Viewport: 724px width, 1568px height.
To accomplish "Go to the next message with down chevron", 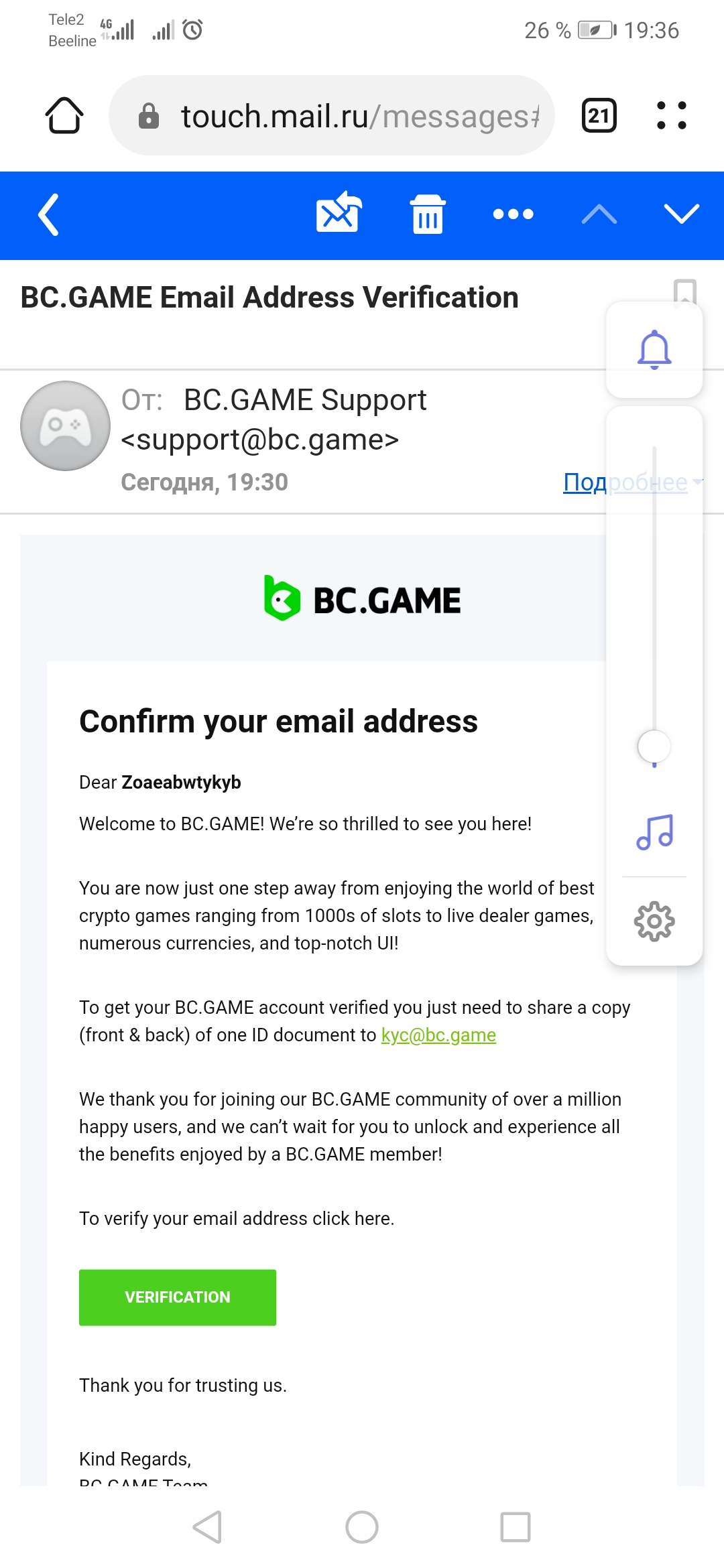I will [x=681, y=214].
